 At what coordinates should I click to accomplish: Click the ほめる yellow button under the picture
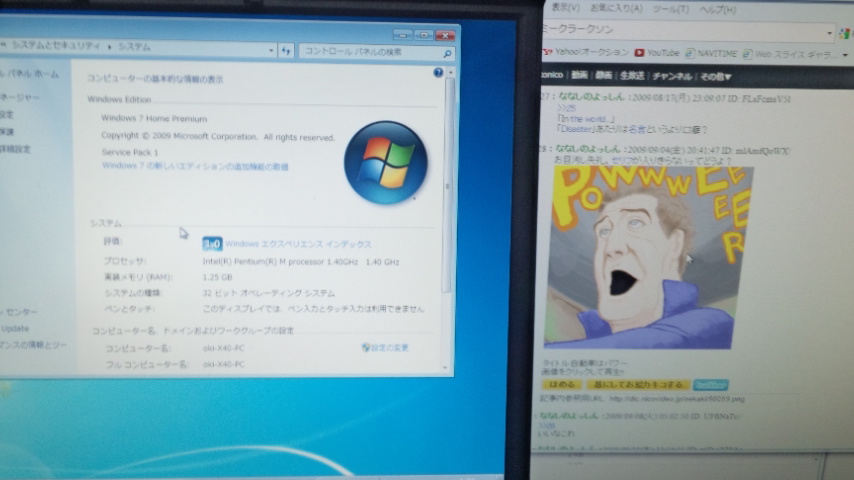pos(562,384)
